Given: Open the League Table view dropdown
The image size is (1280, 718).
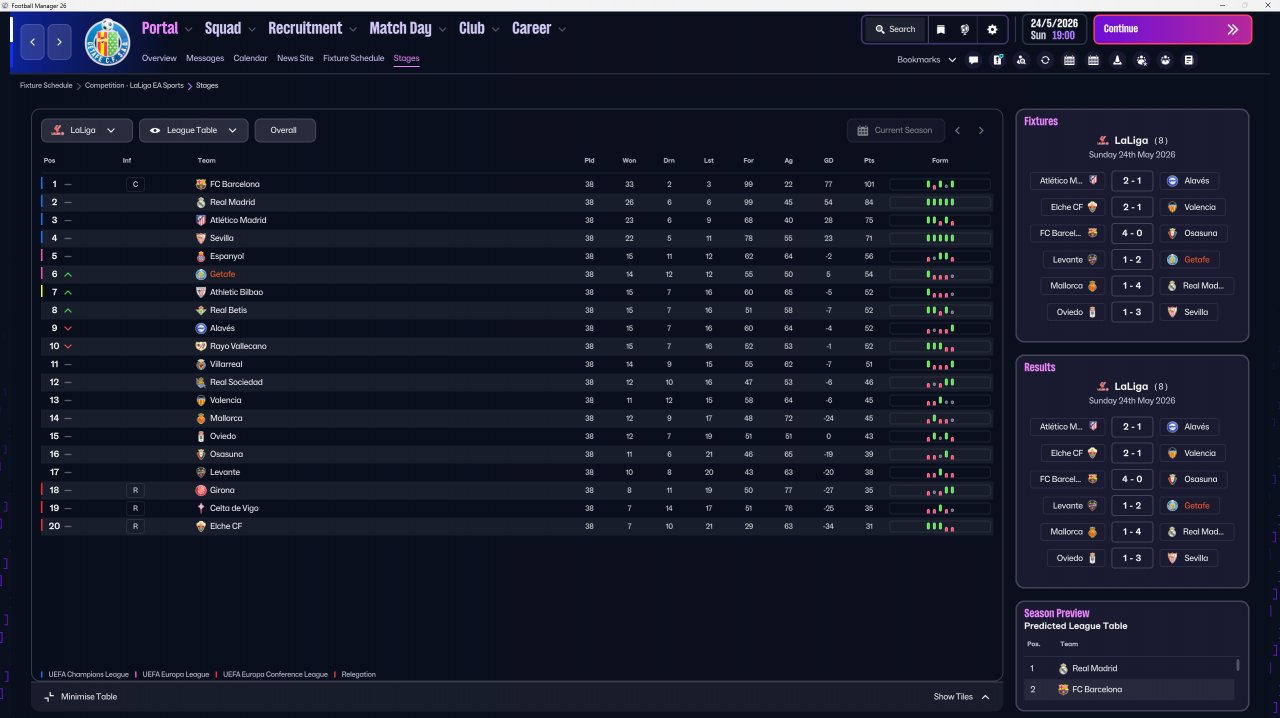Looking at the screenshot, I should [x=193, y=130].
